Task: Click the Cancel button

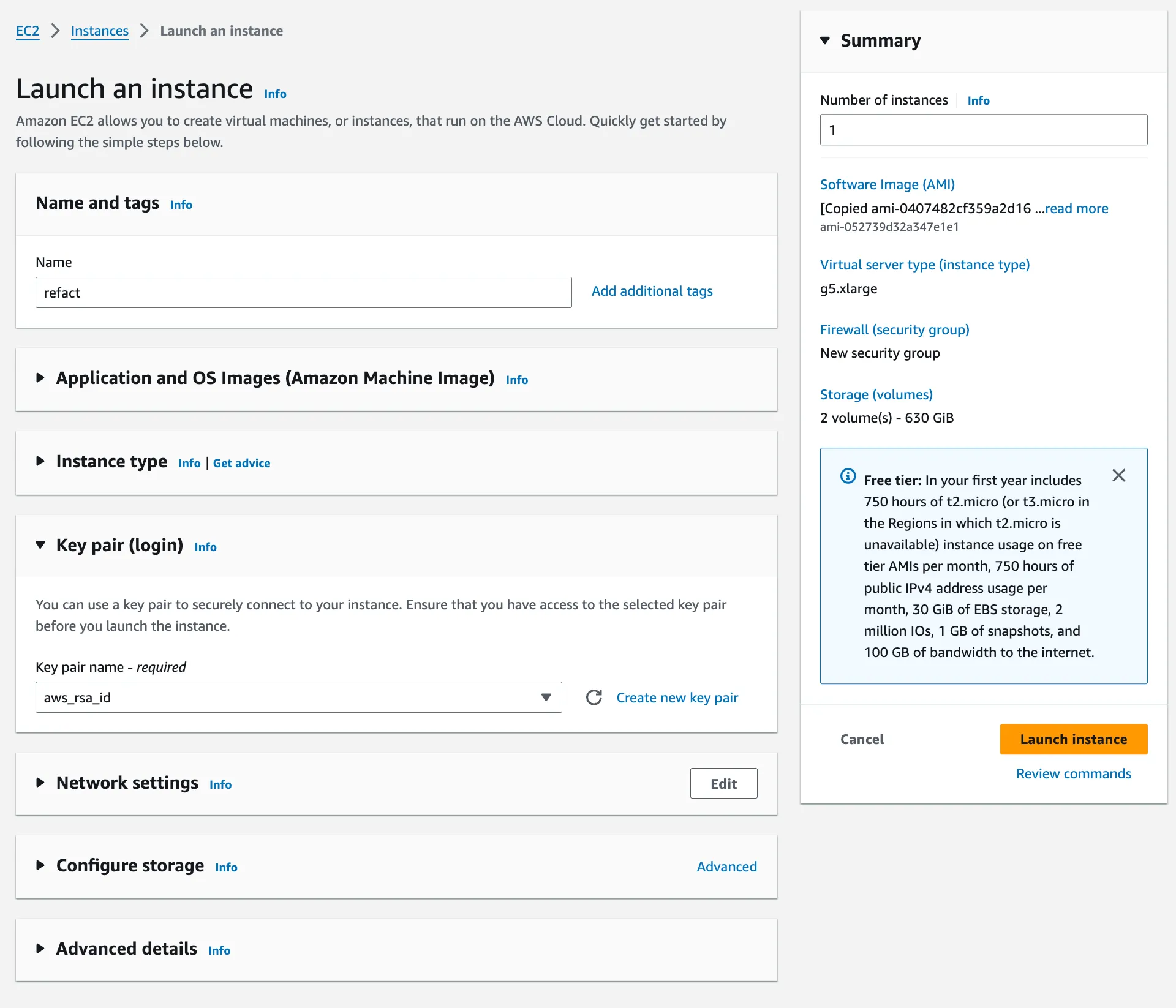Action: 862,739
